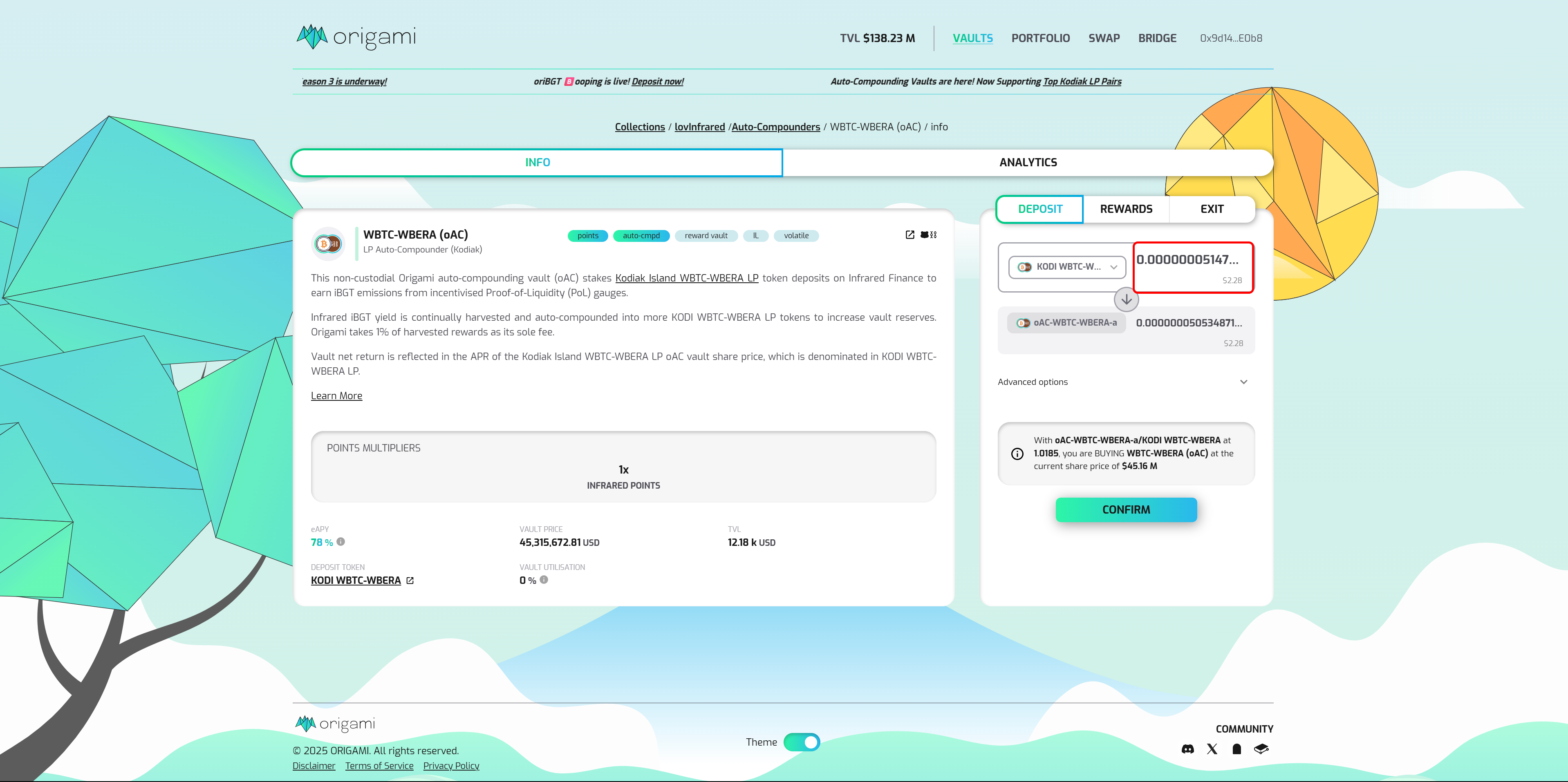Screen dimensions: 1568x782
Task: Toggle the Theme switch
Action: coord(802,742)
